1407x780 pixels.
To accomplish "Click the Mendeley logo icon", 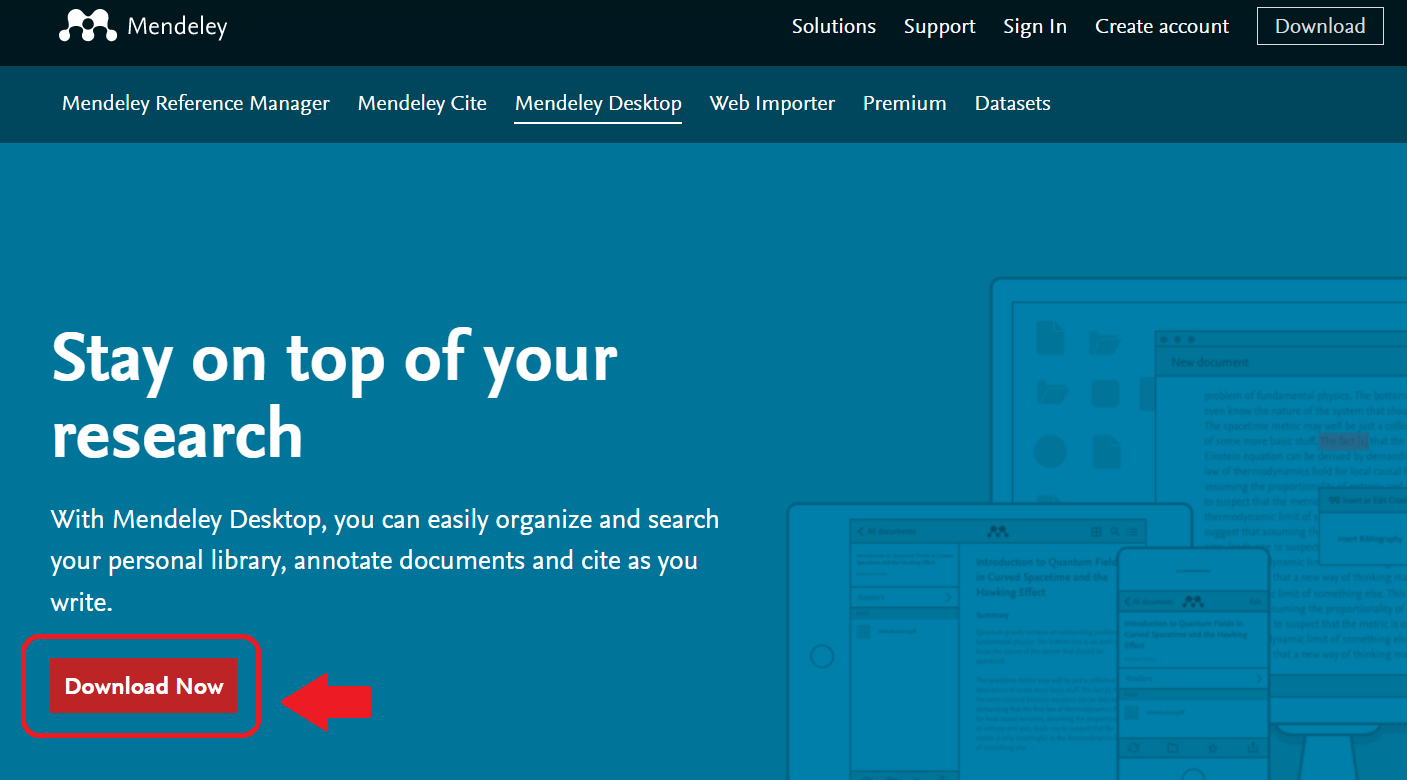I will pyautogui.click(x=88, y=26).
